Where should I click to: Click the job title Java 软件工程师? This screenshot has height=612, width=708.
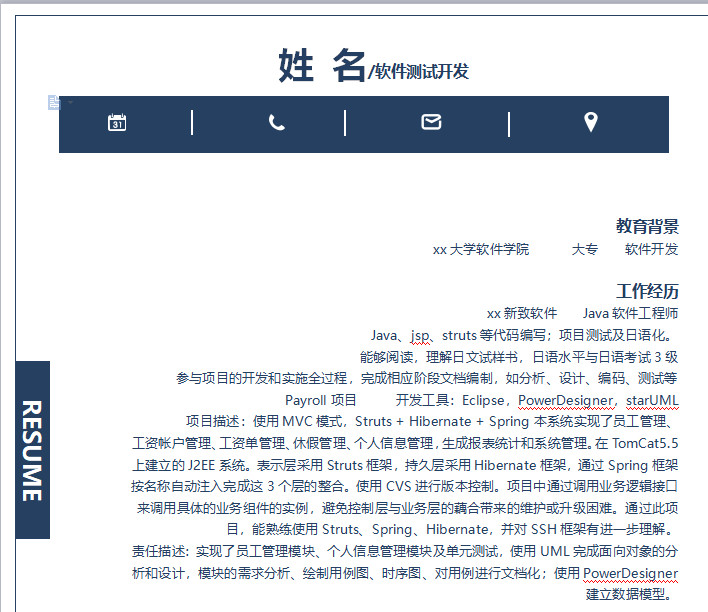630,313
